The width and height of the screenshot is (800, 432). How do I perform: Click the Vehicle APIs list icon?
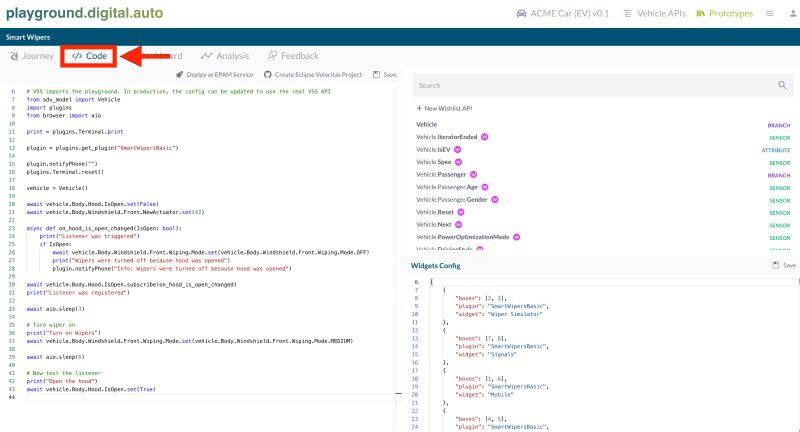(628, 13)
